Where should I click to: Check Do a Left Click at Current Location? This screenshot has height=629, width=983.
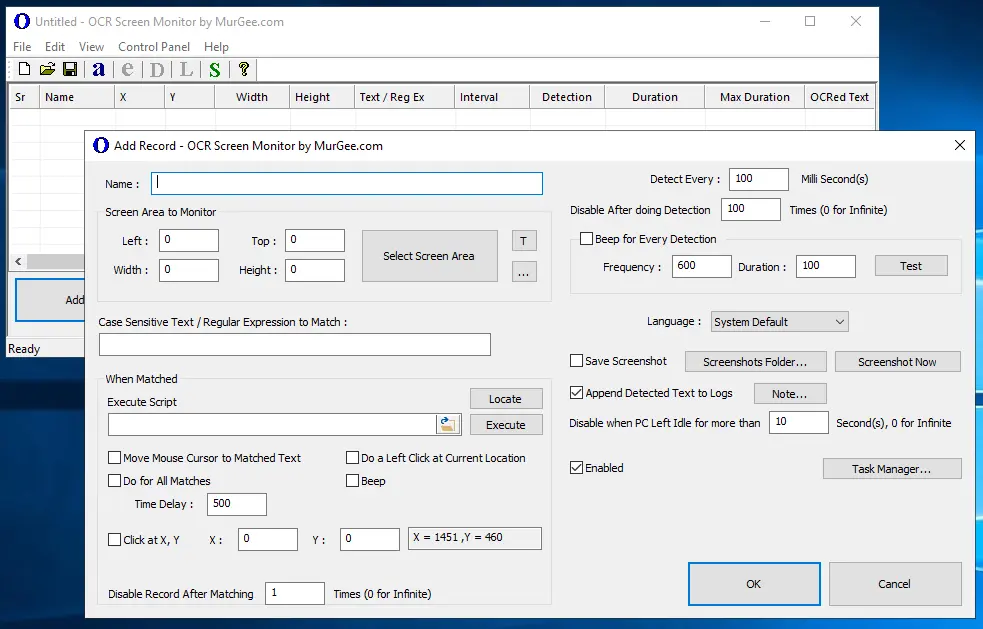coord(352,458)
